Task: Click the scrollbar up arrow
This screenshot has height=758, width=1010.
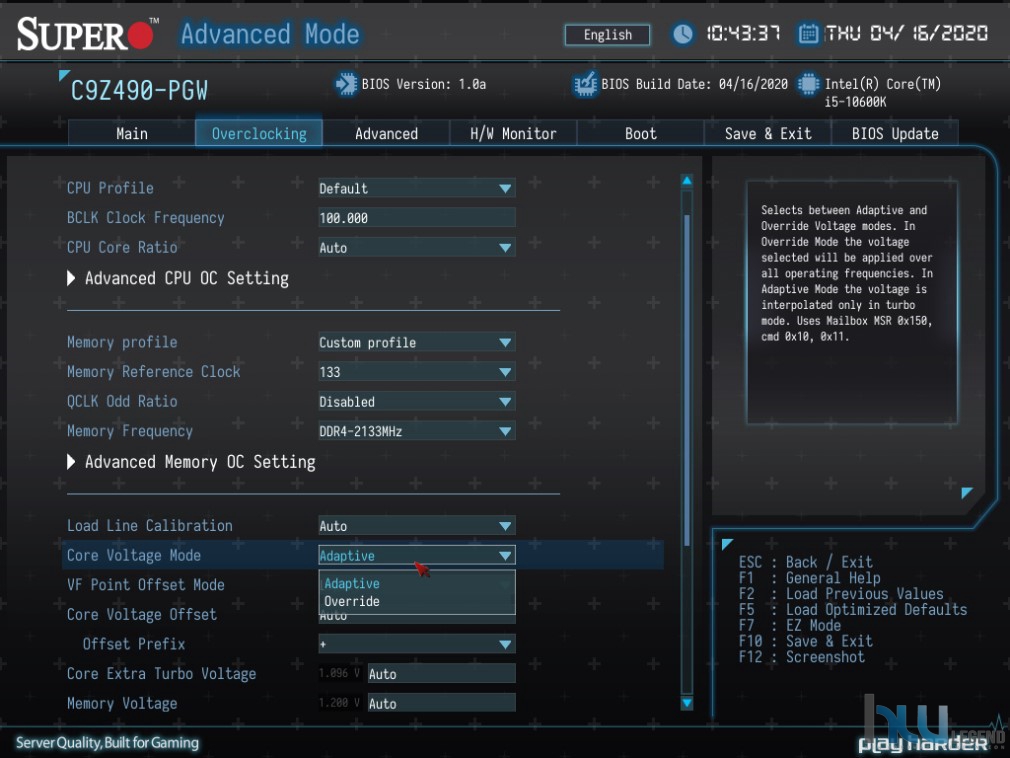Action: [687, 181]
